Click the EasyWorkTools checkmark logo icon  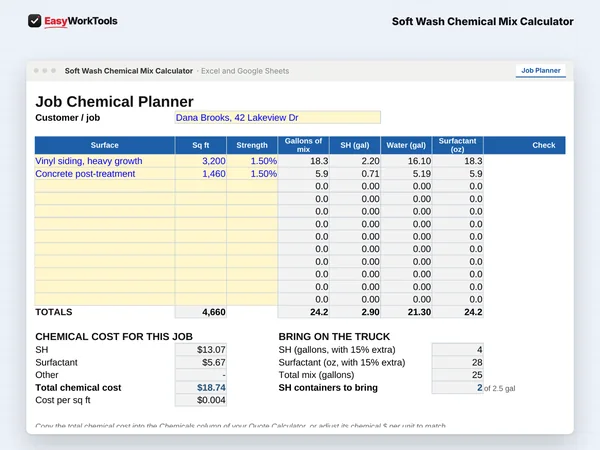point(34,21)
